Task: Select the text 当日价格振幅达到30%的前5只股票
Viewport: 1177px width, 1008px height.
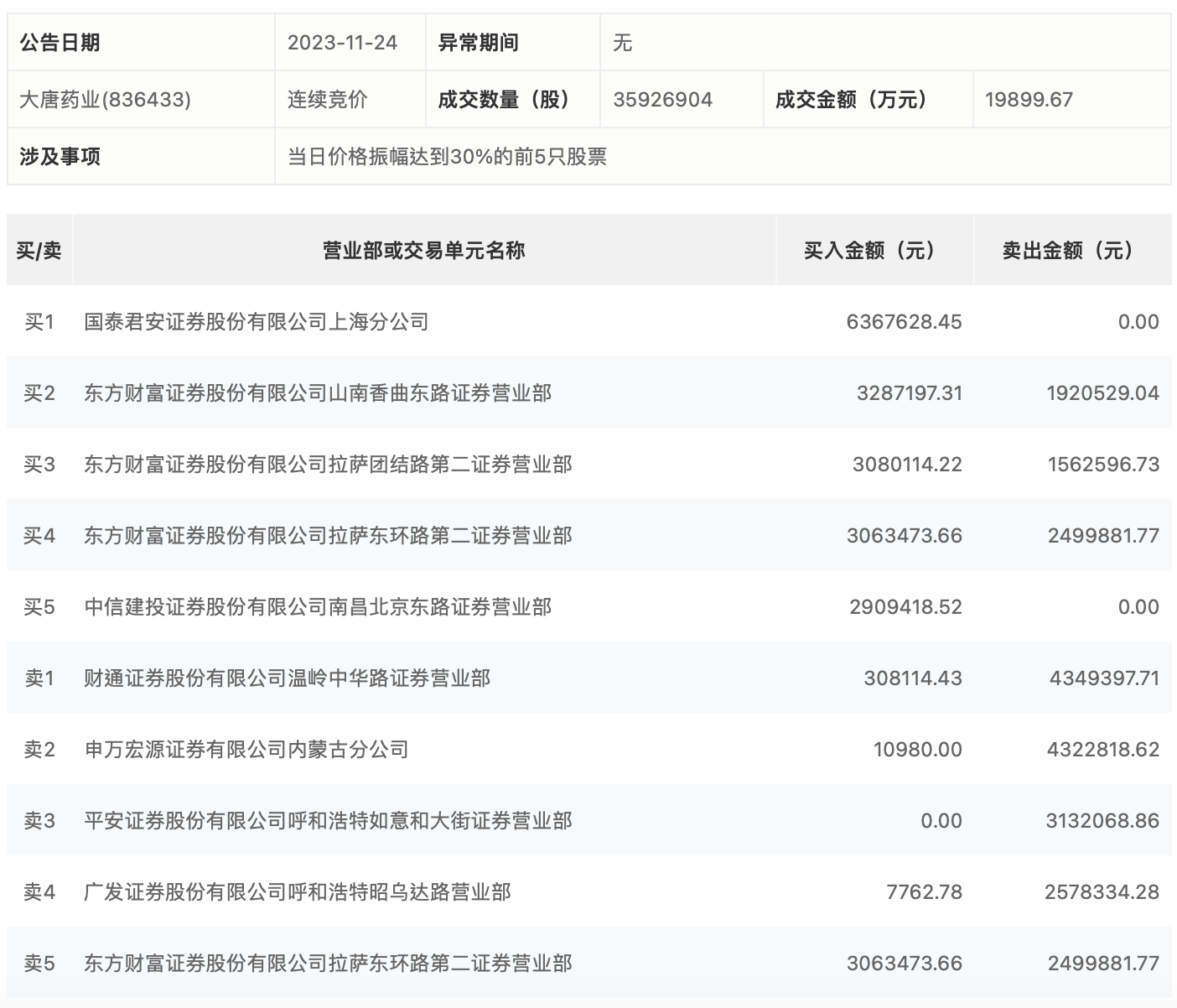Action: (x=447, y=157)
